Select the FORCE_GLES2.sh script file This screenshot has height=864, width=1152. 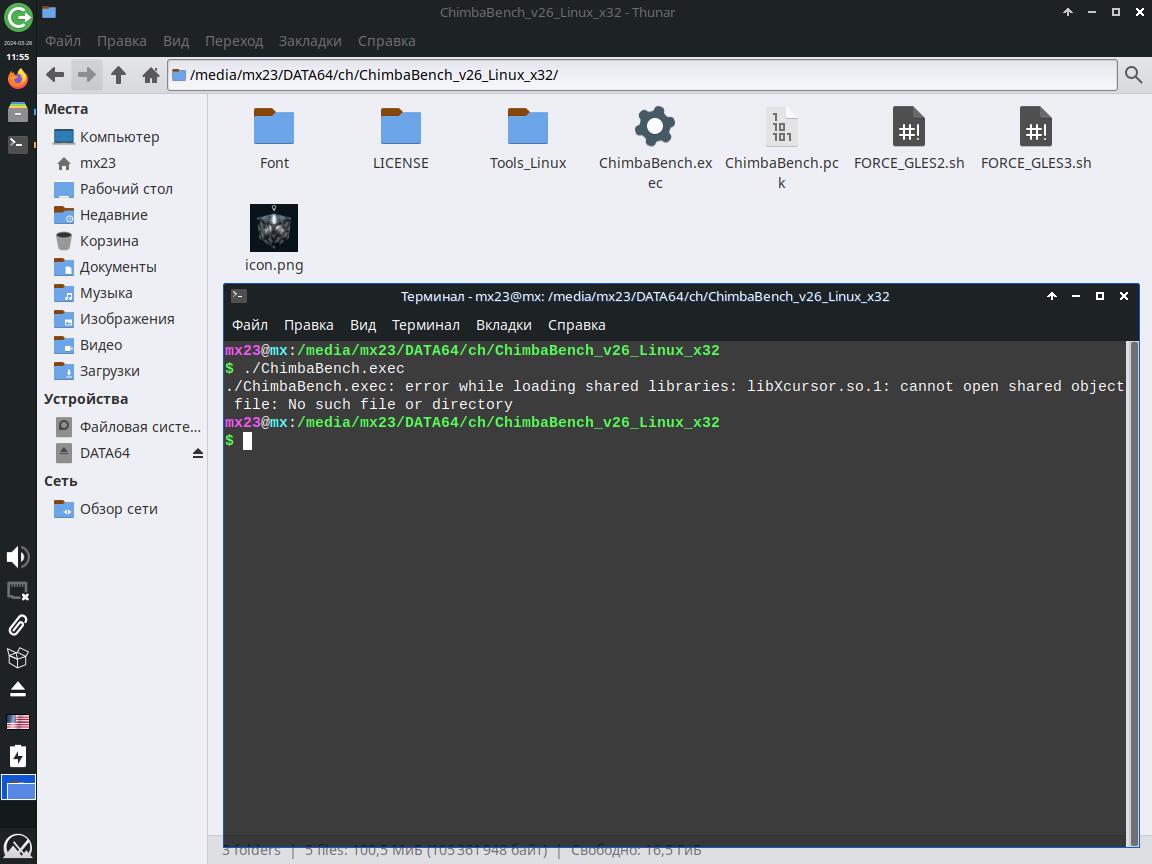[908, 127]
